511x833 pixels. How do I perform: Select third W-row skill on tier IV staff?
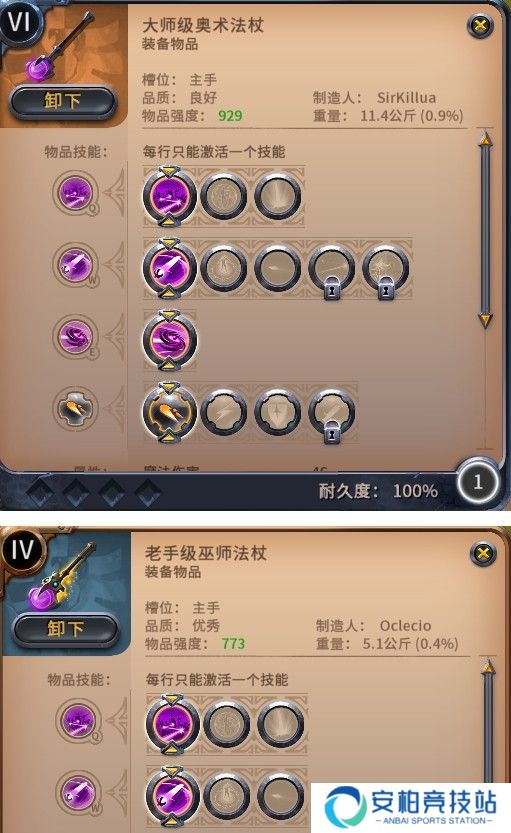[280, 796]
